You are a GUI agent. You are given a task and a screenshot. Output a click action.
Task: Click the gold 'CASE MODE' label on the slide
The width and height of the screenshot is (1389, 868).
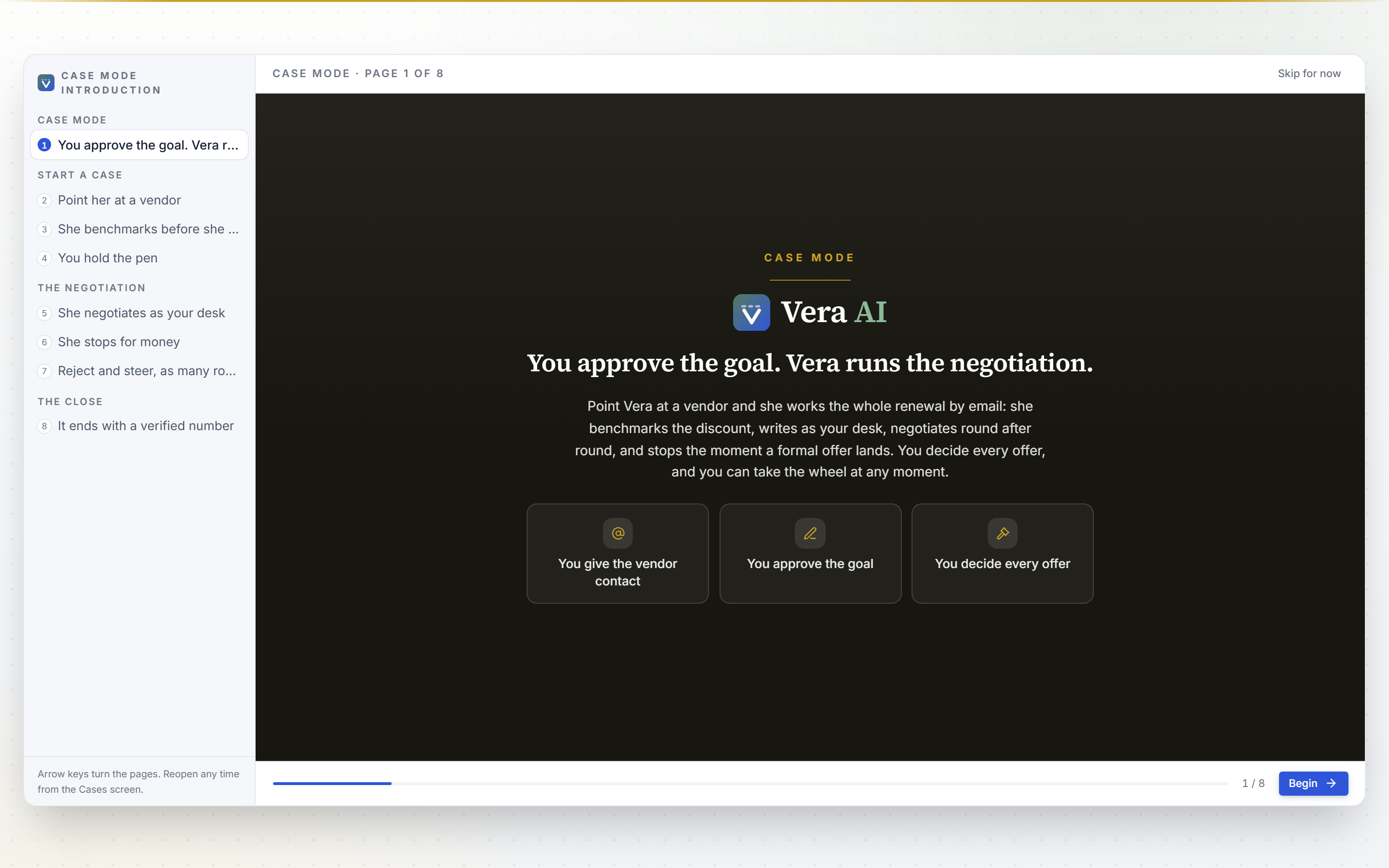click(810, 258)
